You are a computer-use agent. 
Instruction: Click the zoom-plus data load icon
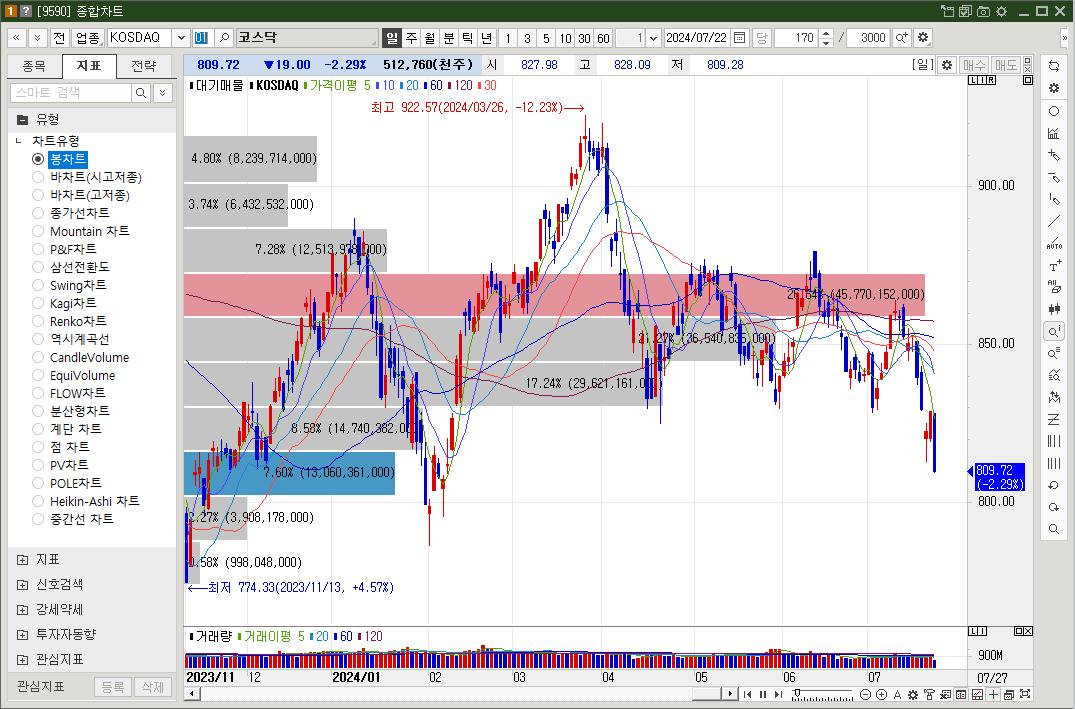pos(902,38)
